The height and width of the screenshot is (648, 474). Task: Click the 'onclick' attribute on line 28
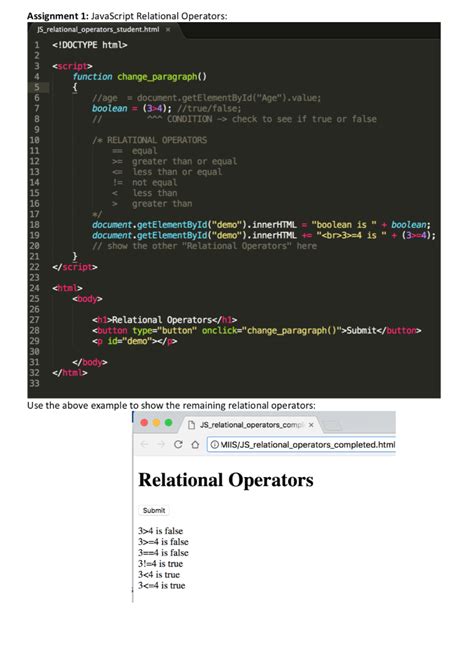pos(219,330)
